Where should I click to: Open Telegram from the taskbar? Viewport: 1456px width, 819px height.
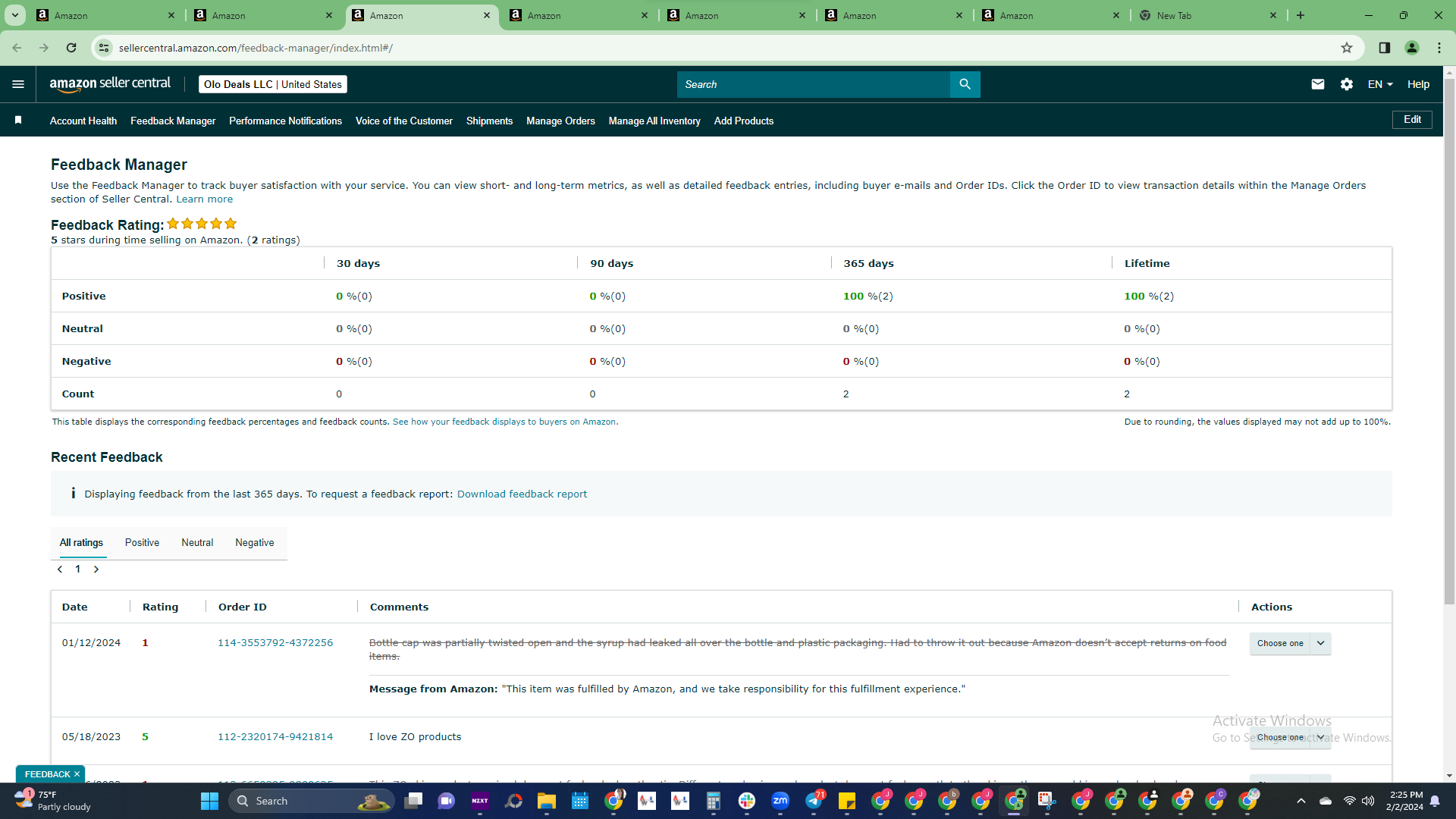[814, 801]
